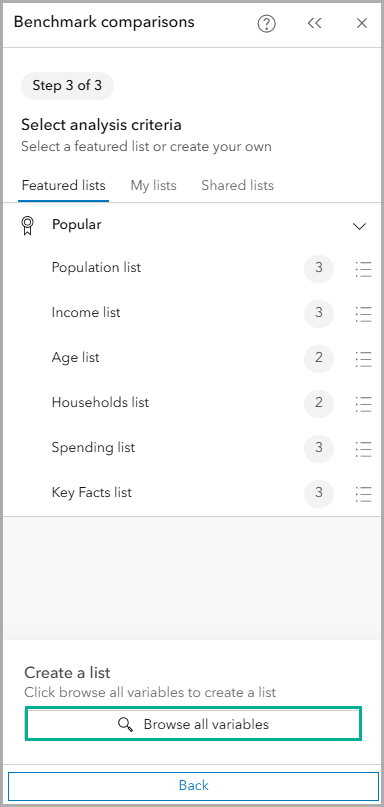Viewport: 384px width, 807px height.
Task: Click the Browse all variables button
Action: pos(194,724)
